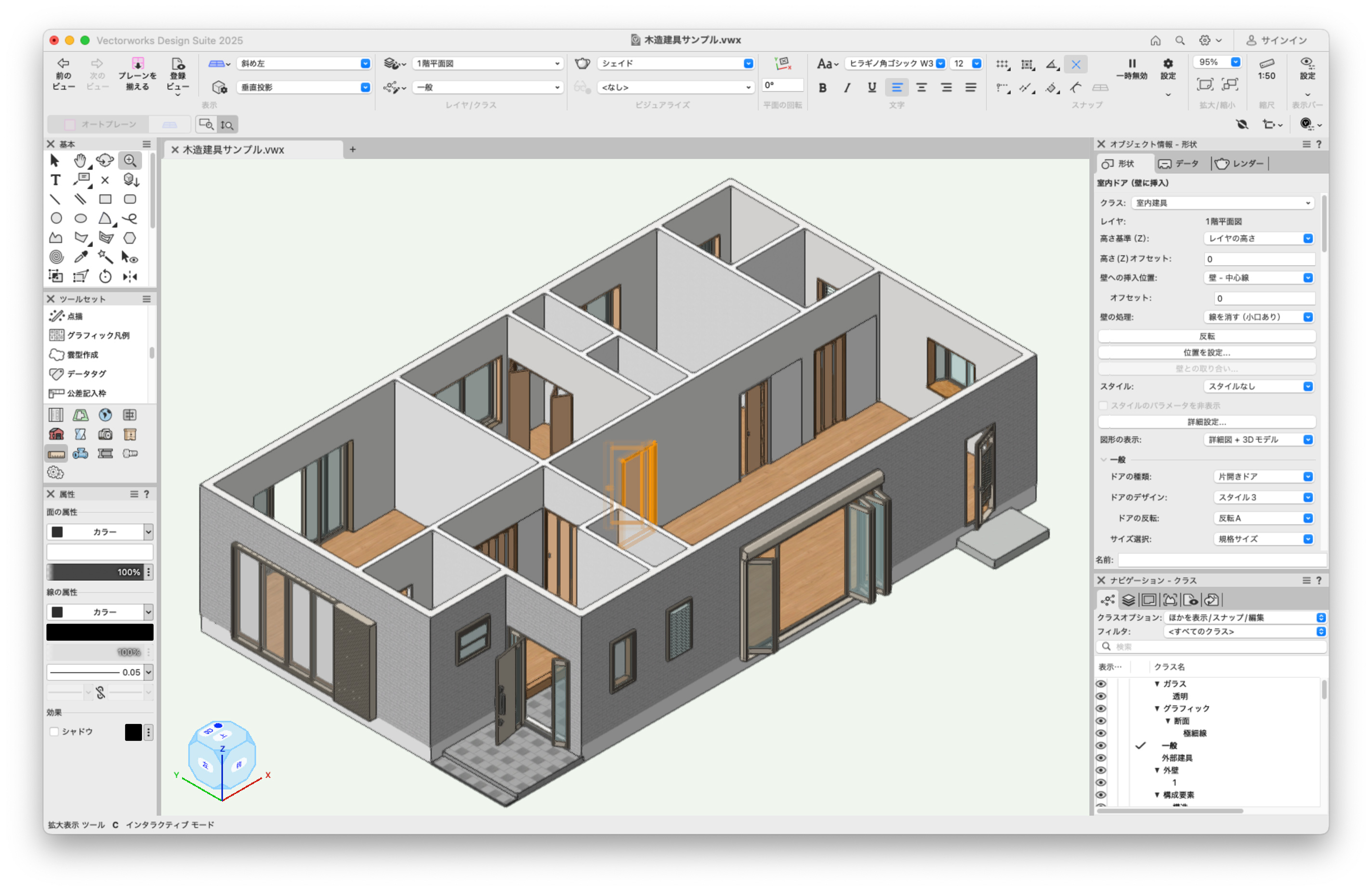
Task: Click the Fit to Objects zoom icon
Action: (x=1229, y=85)
